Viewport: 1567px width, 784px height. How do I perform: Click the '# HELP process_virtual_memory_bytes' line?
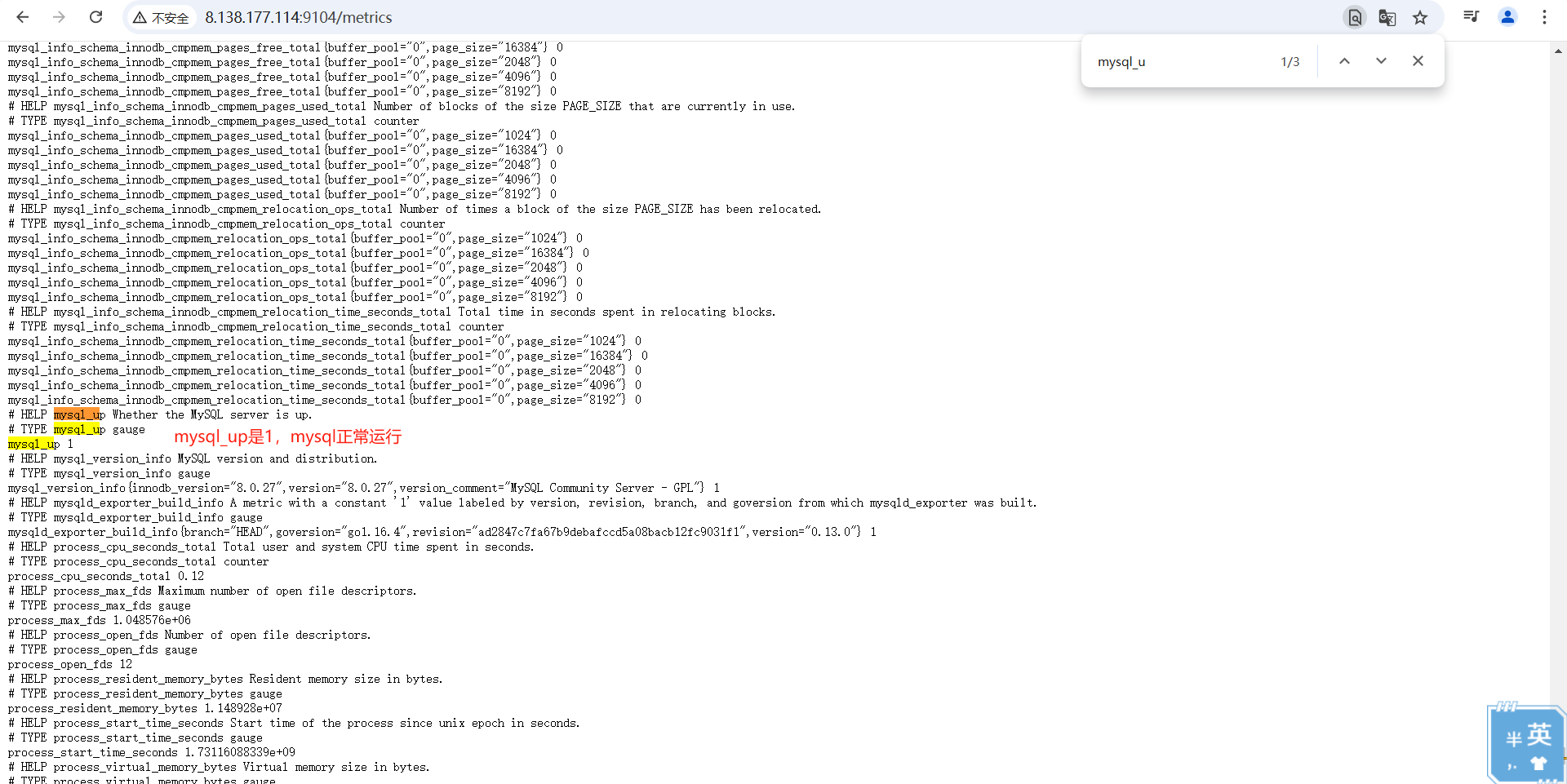click(x=219, y=768)
